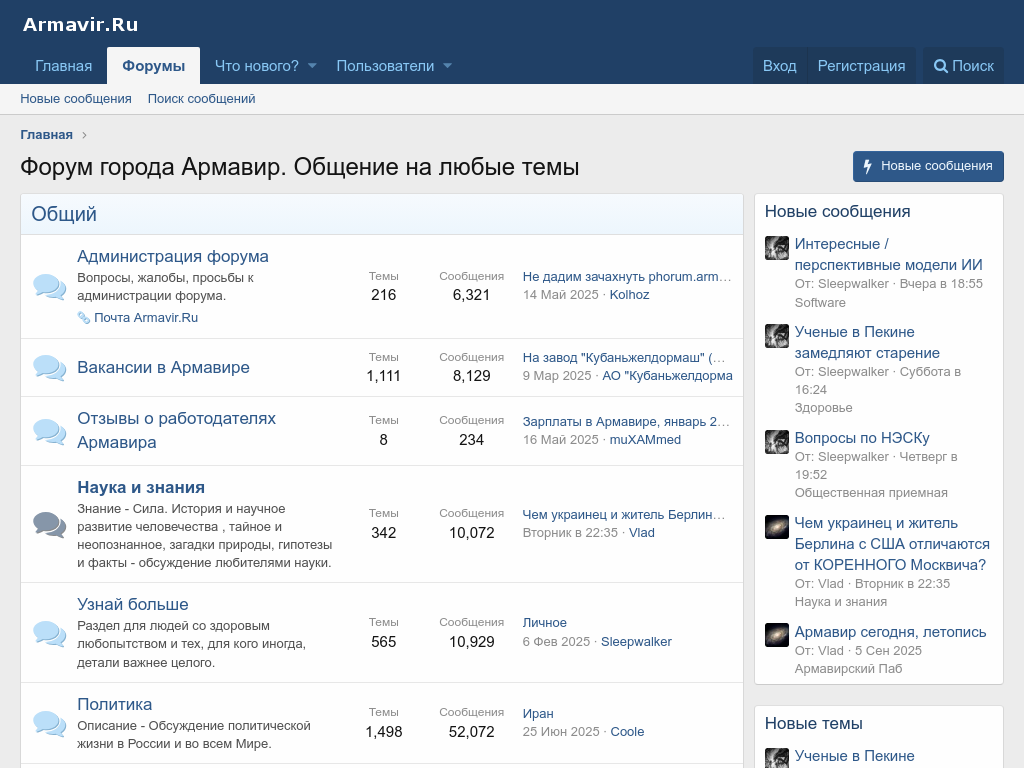Image resolution: width=1024 pixels, height=768 pixels.
Task: Click the speech bubble icon next to Вакансии в Армавире
Action: coord(49,367)
